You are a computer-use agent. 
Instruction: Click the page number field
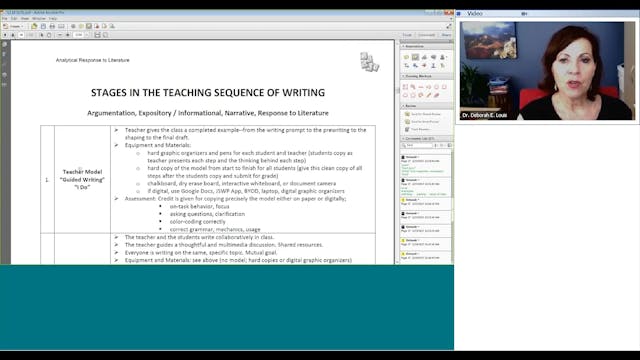(x=21, y=35)
